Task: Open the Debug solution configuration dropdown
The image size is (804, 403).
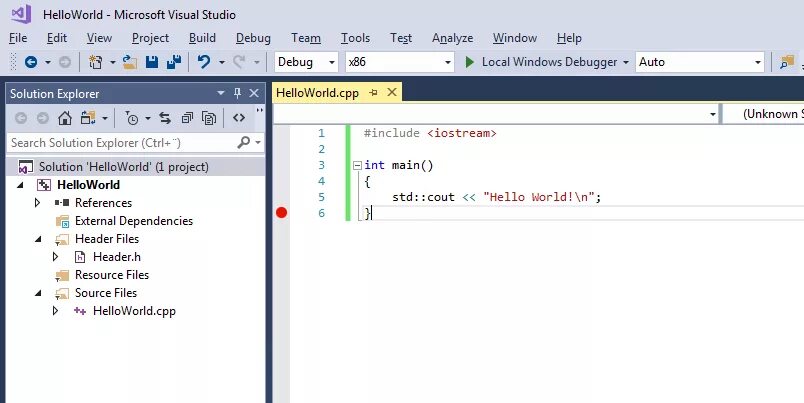Action: pos(332,63)
